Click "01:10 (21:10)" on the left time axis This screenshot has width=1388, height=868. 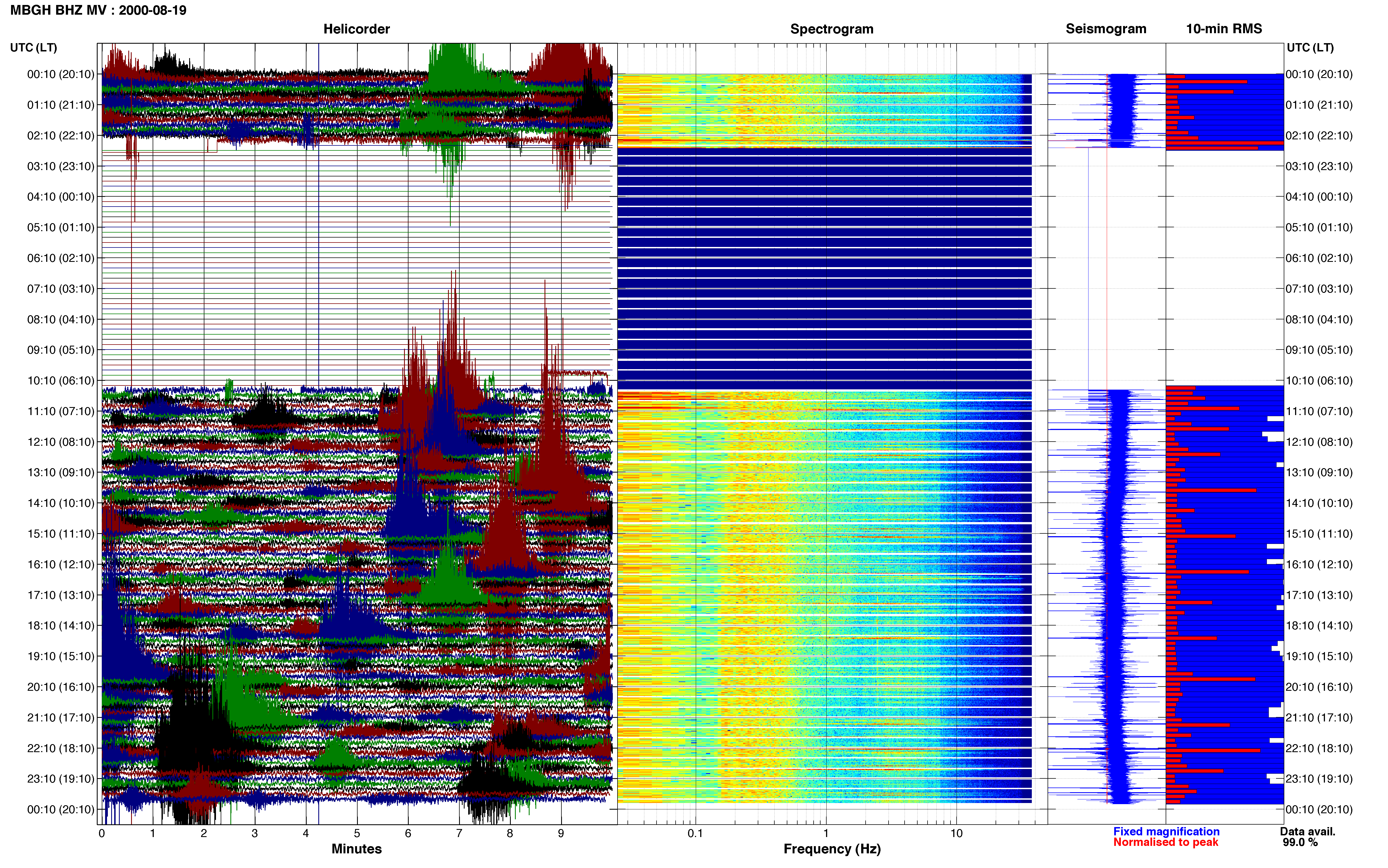pyautogui.click(x=61, y=105)
